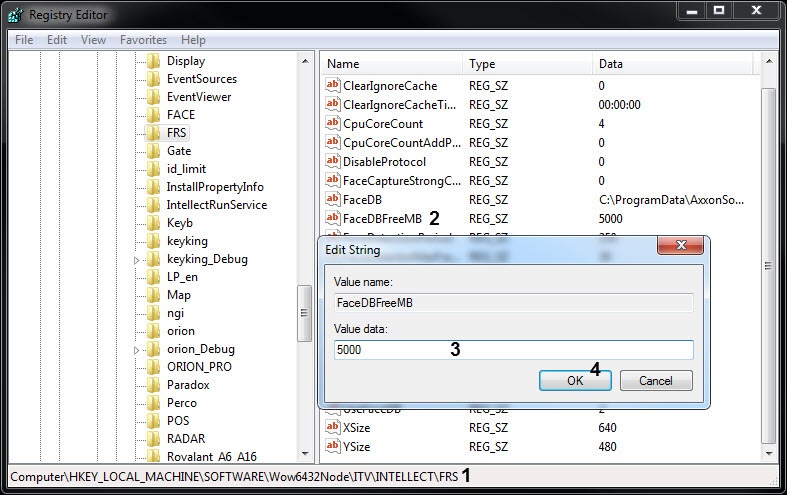The image size is (787, 495).
Task: Cancel the Edit String dialog
Action: [656, 381]
